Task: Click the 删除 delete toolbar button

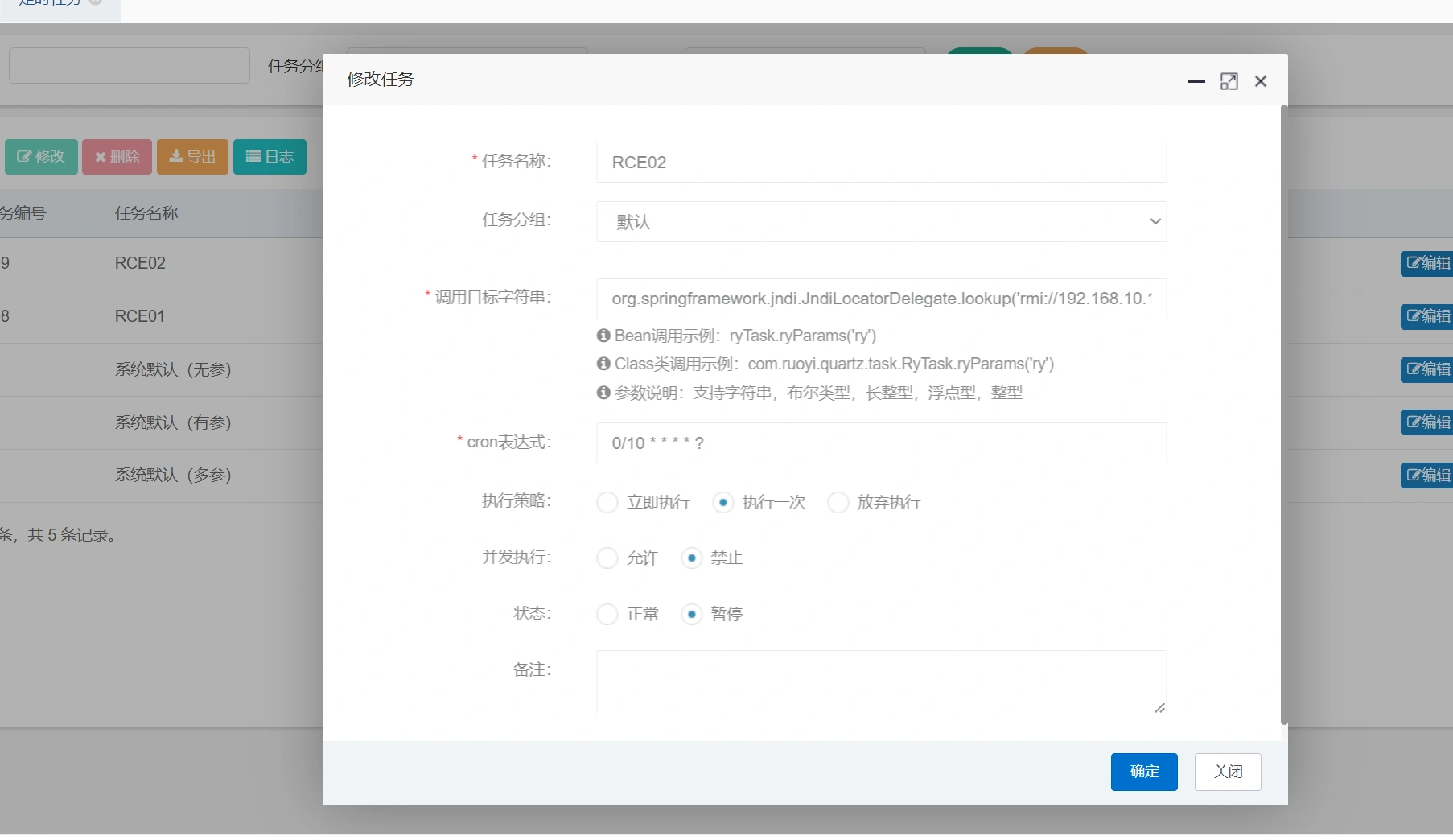Action: (x=117, y=157)
